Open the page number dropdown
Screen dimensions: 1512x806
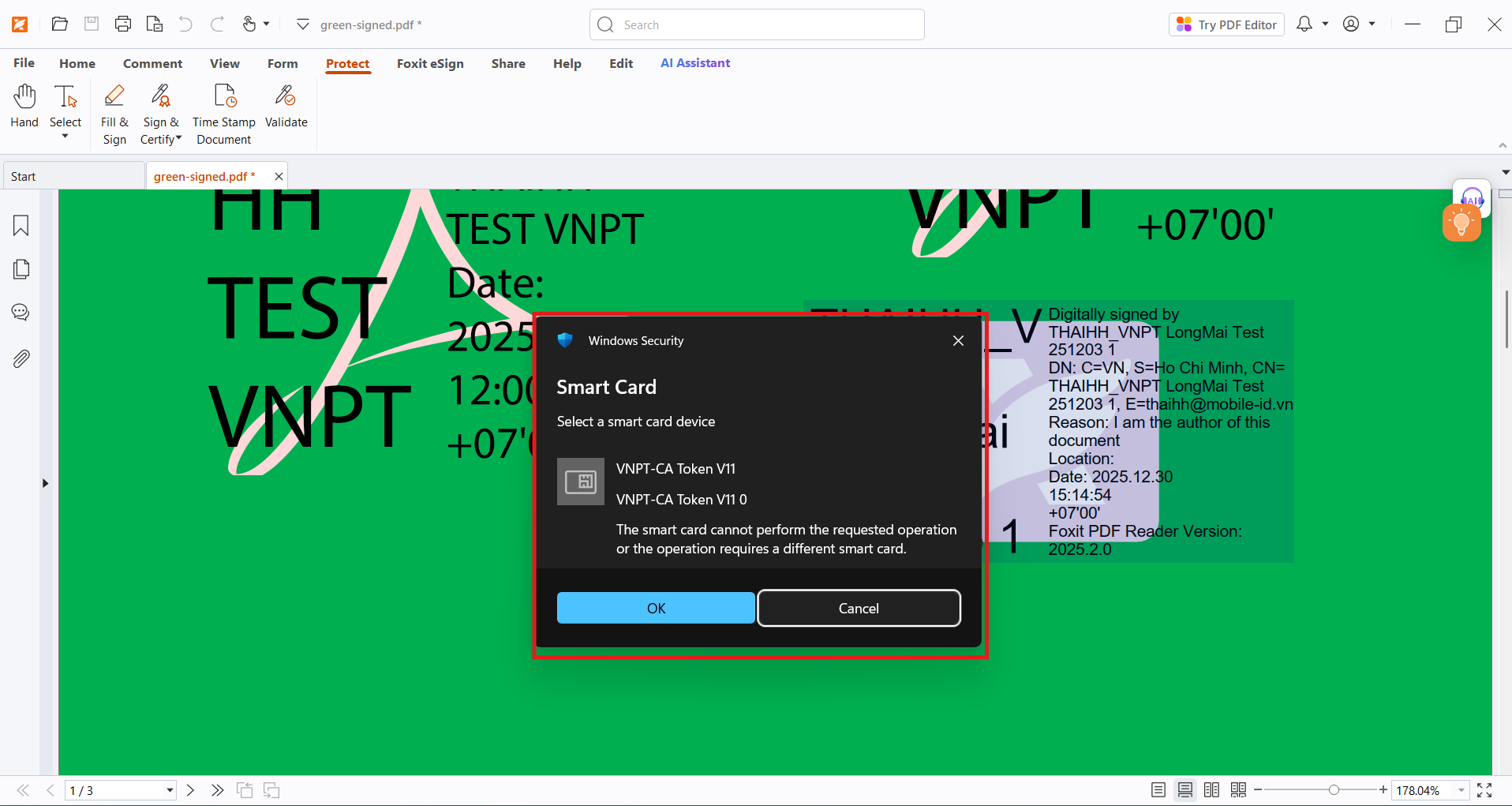[170, 790]
